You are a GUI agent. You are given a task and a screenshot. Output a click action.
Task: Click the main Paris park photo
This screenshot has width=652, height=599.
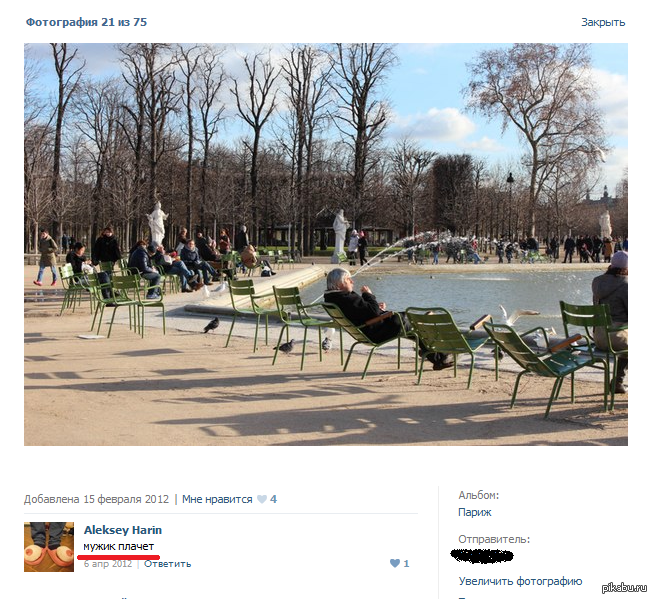(326, 244)
